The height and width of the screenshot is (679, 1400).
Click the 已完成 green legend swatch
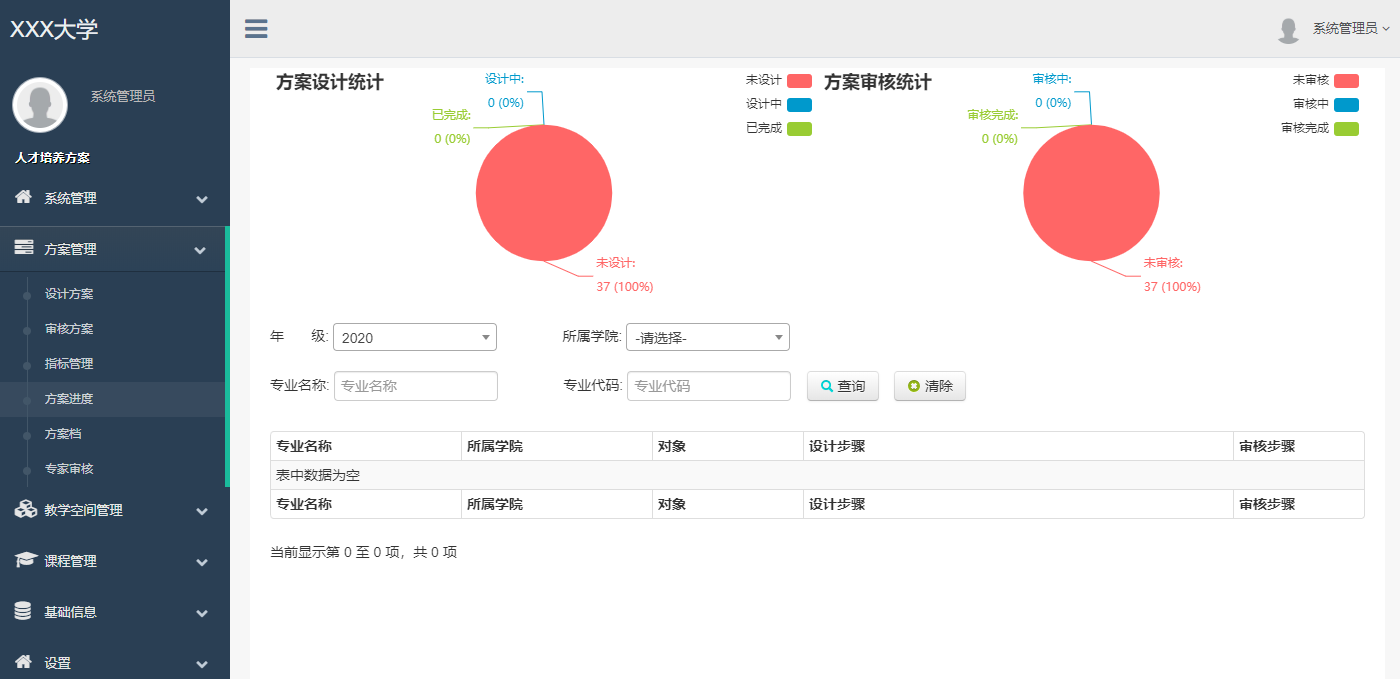pos(799,128)
